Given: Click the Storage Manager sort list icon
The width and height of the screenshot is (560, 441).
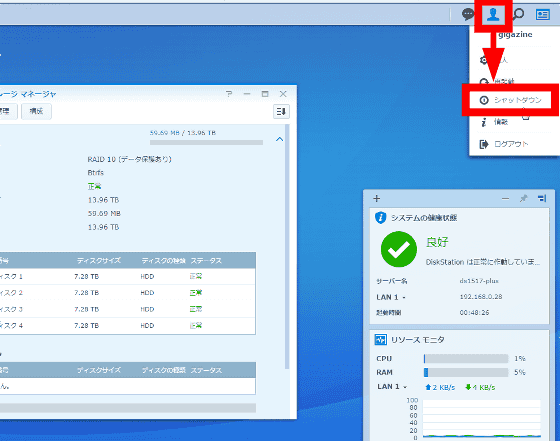Looking at the screenshot, I should [x=281, y=111].
